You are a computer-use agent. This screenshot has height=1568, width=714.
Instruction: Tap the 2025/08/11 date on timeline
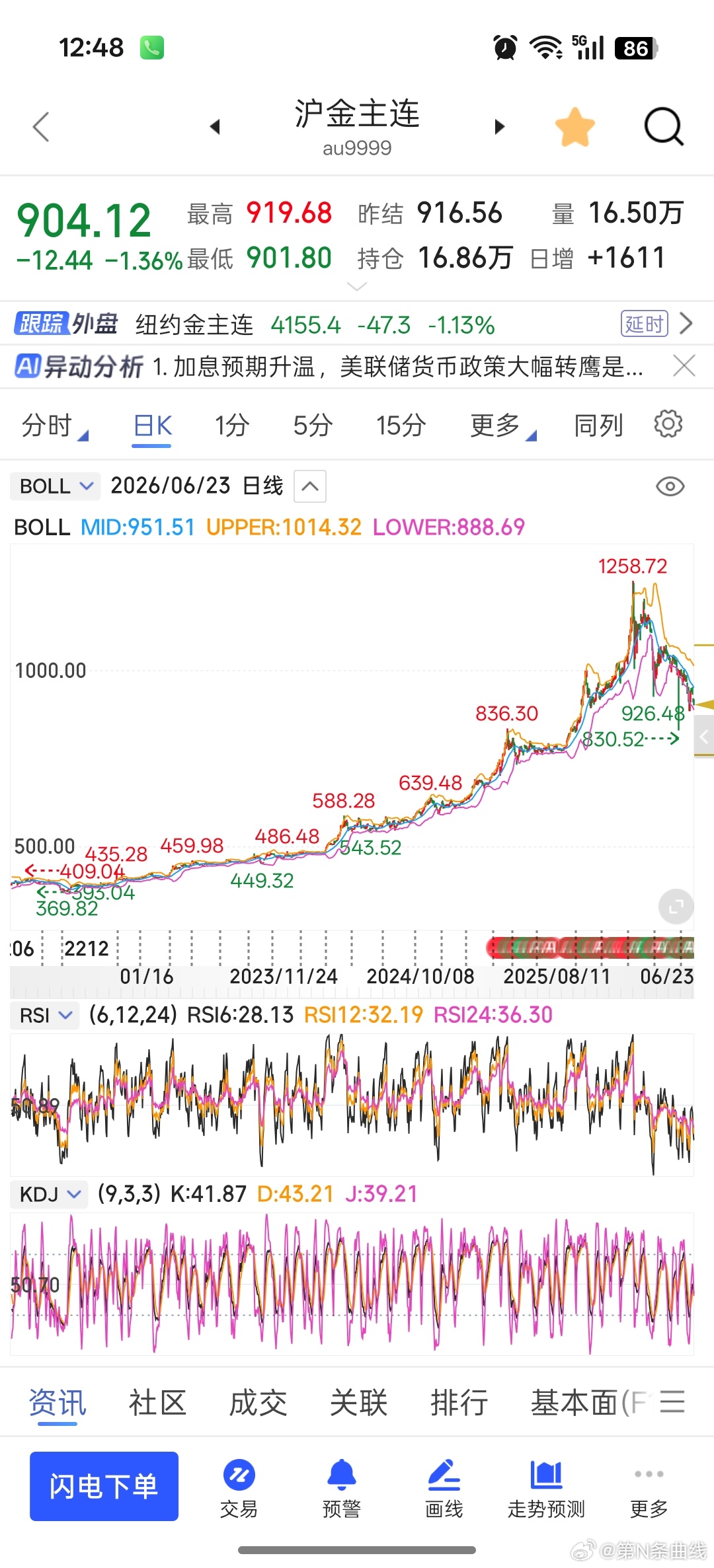pyautogui.click(x=557, y=976)
